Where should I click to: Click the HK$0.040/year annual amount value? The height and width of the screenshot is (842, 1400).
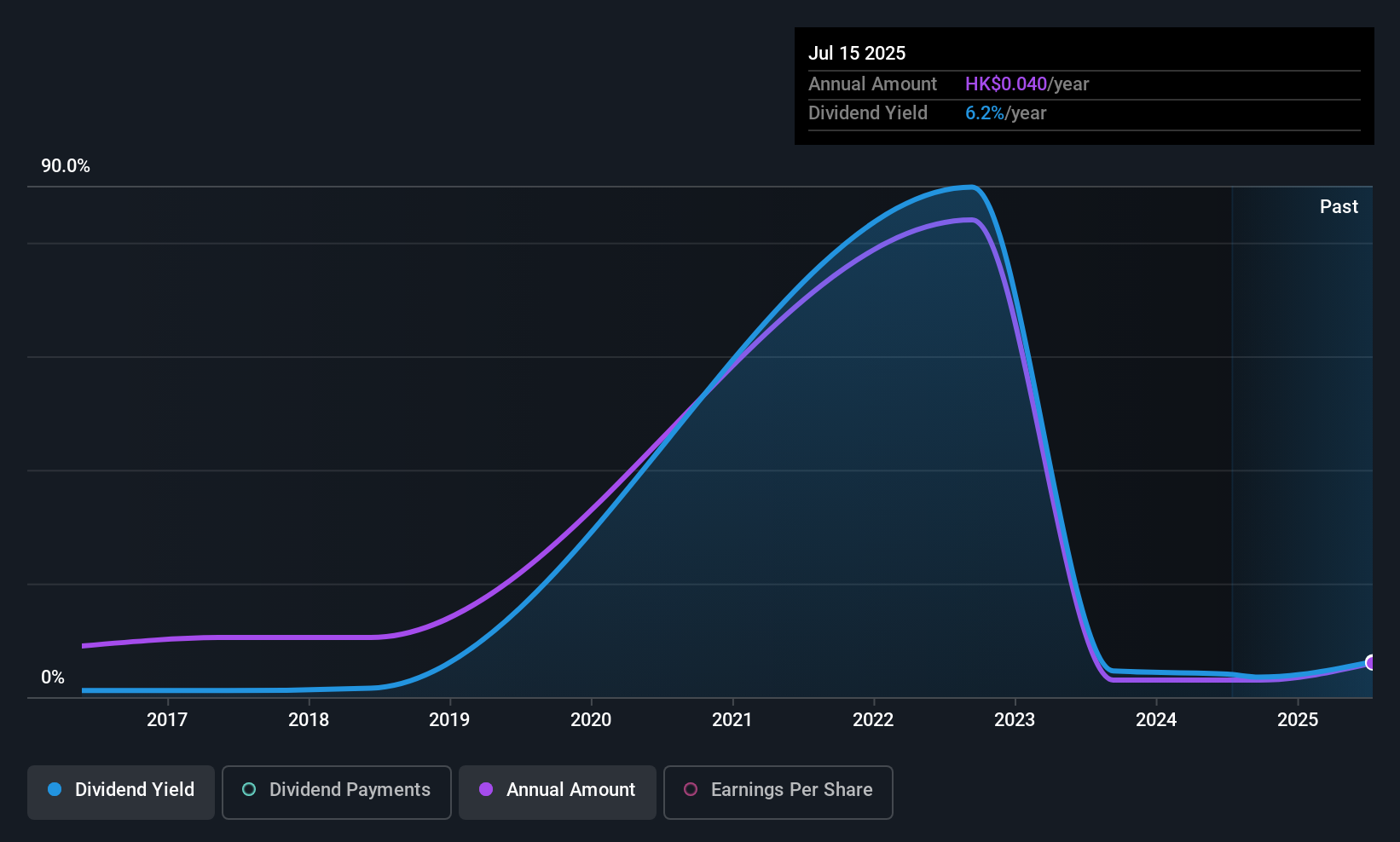(x=1027, y=84)
